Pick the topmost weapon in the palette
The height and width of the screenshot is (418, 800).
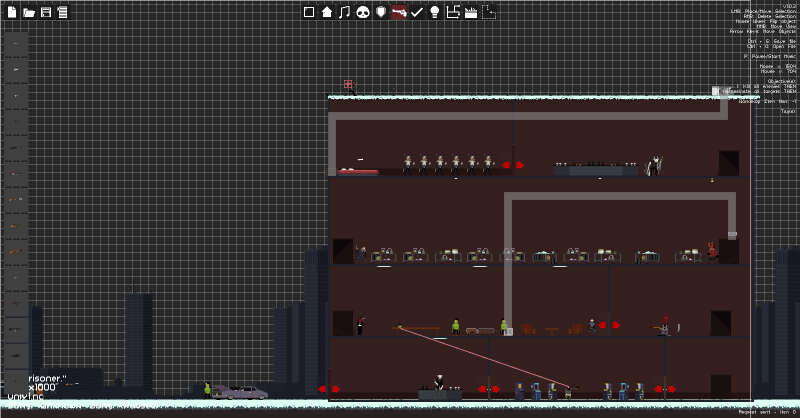[x=16, y=44]
